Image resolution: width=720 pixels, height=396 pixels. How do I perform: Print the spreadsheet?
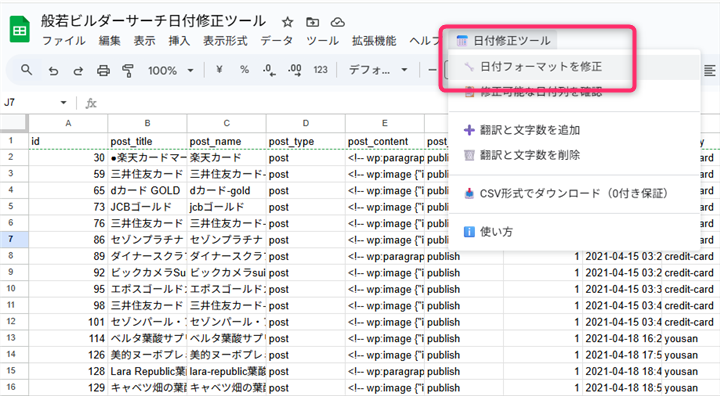[103, 70]
